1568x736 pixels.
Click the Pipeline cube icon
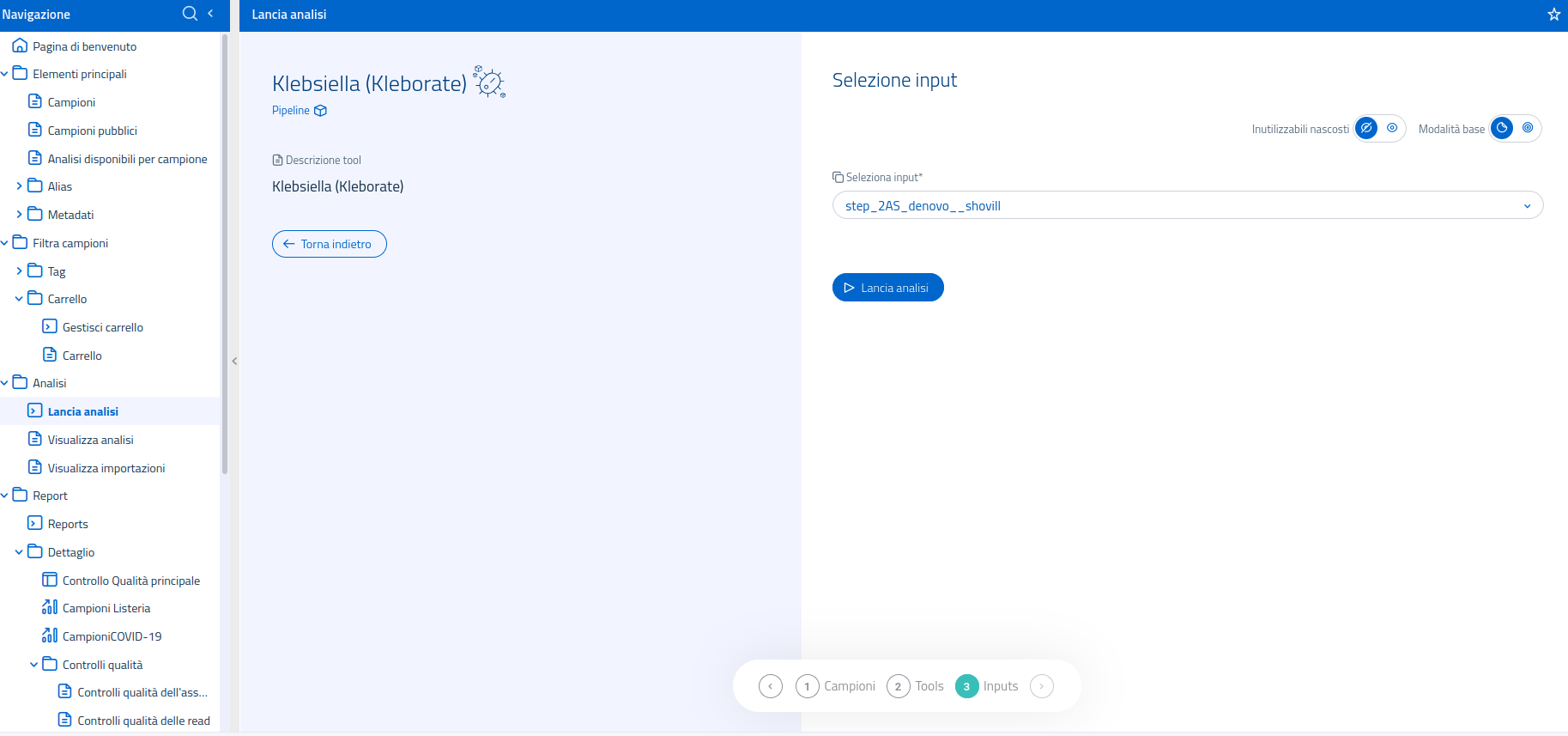(321, 111)
